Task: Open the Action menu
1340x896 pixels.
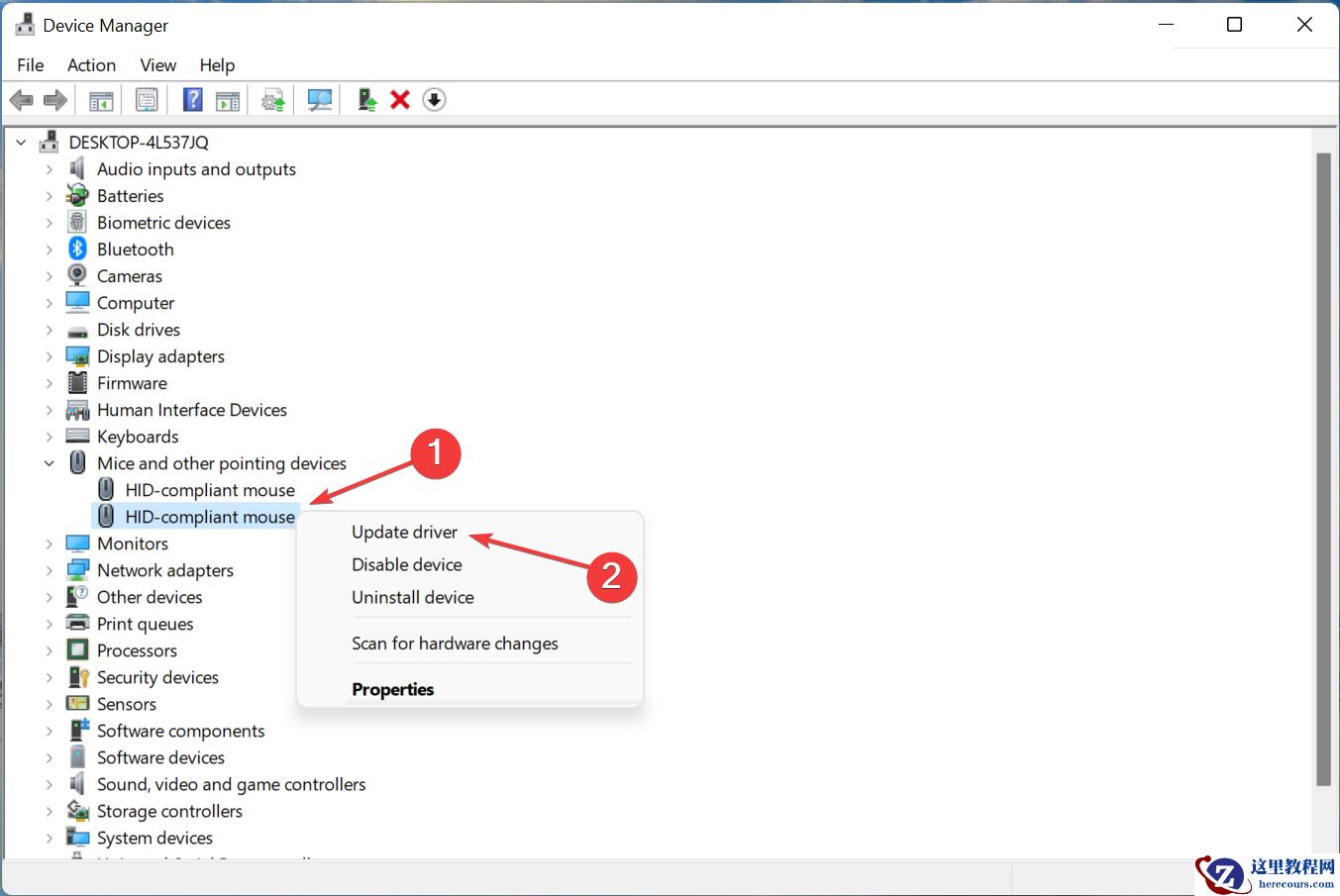Action: click(91, 65)
